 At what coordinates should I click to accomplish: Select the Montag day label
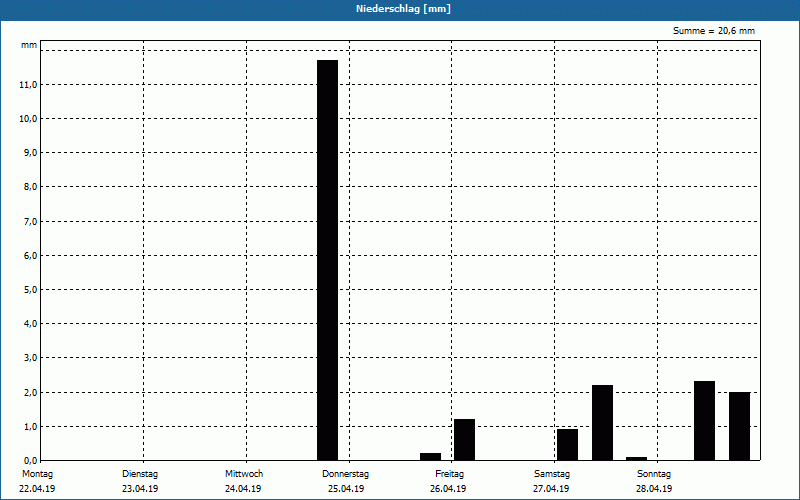tap(37, 474)
